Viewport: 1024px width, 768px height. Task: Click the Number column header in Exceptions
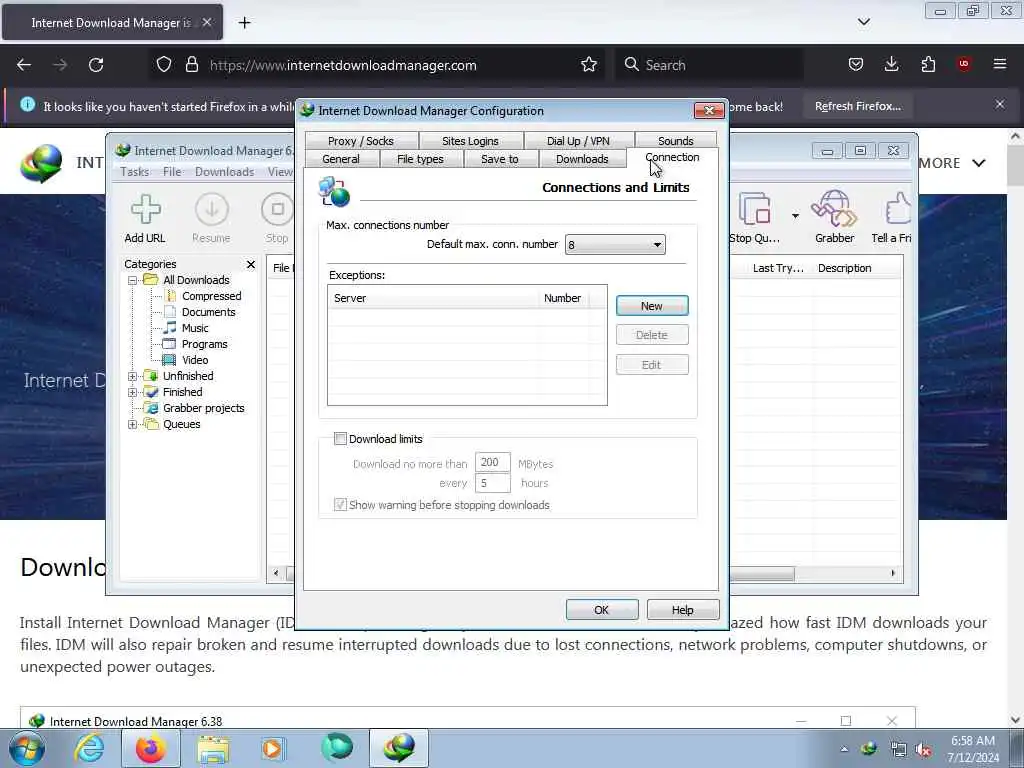click(562, 298)
